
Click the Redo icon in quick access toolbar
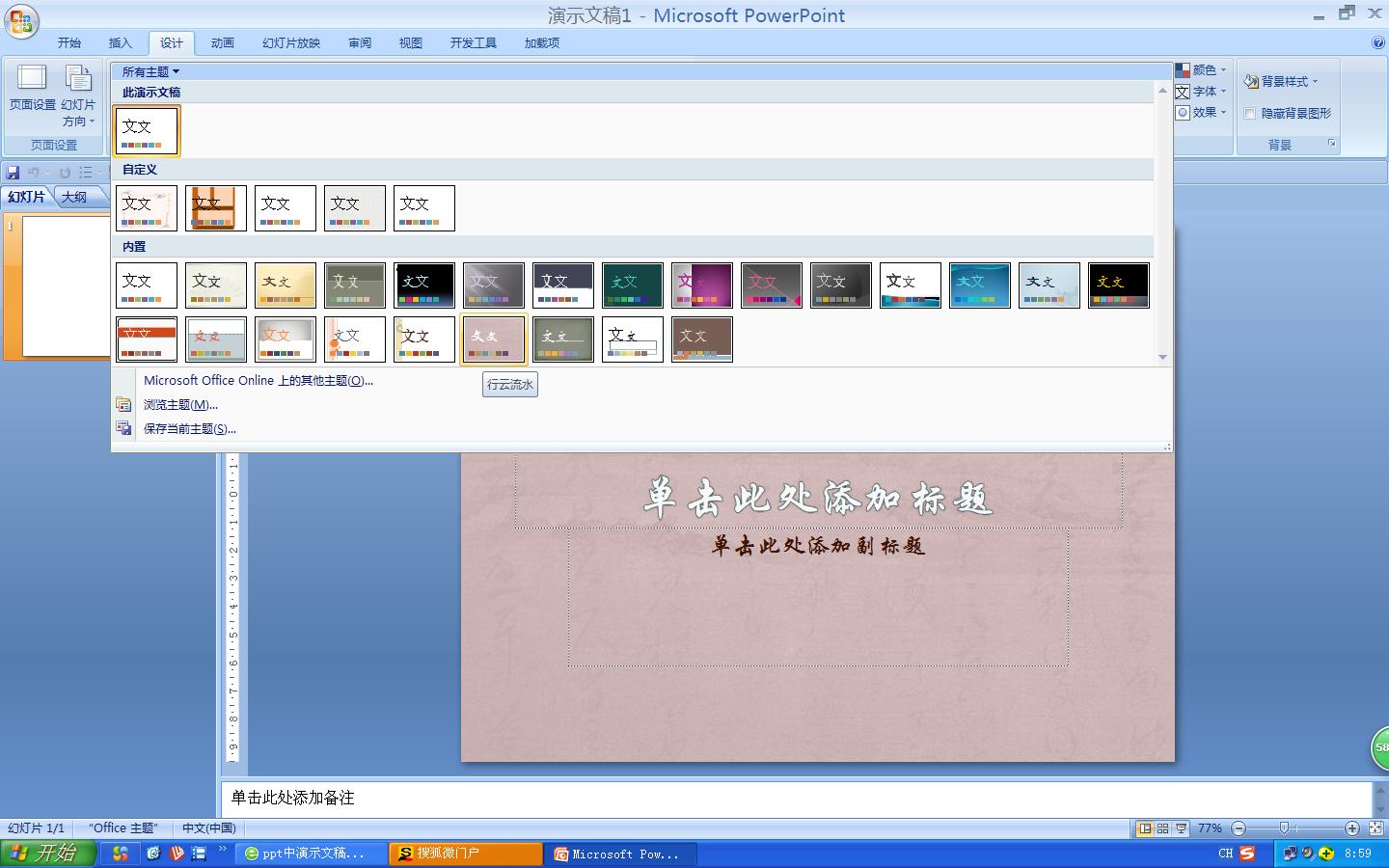point(65,173)
